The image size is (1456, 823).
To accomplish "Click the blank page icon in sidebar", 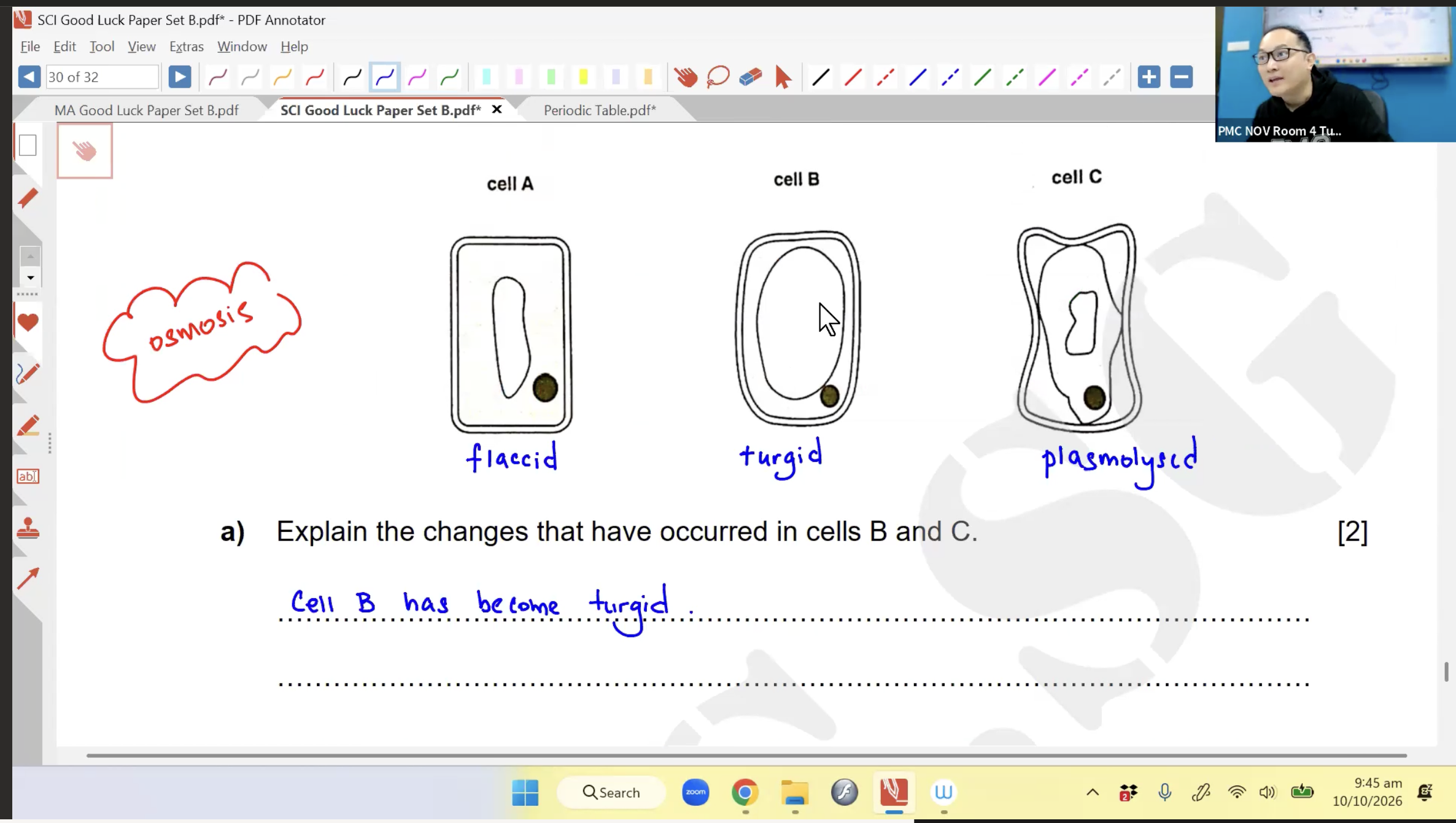I will (28, 146).
